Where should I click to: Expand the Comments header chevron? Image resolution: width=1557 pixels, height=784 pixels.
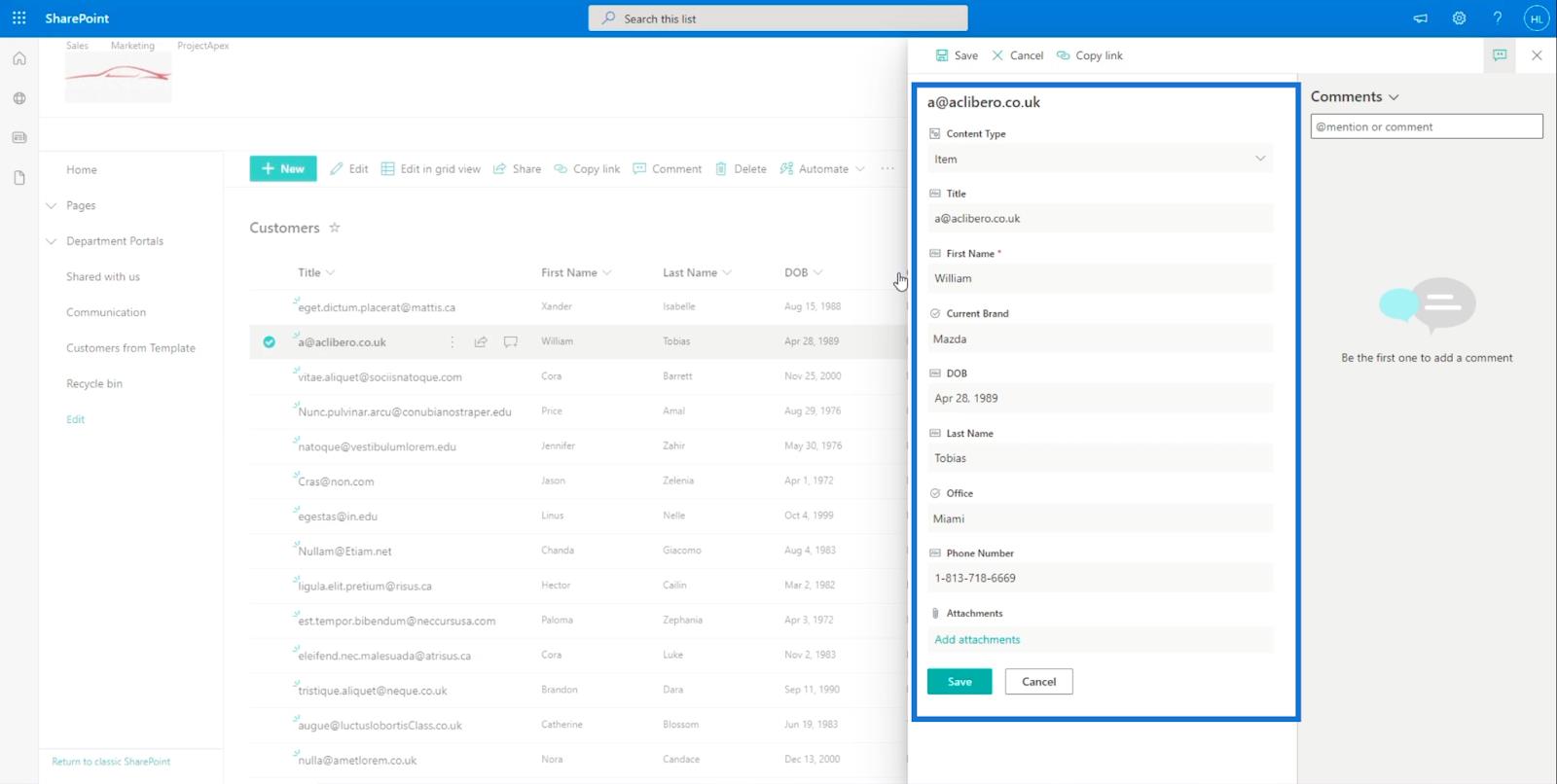pyautogui.click(x=1394, y=97)
